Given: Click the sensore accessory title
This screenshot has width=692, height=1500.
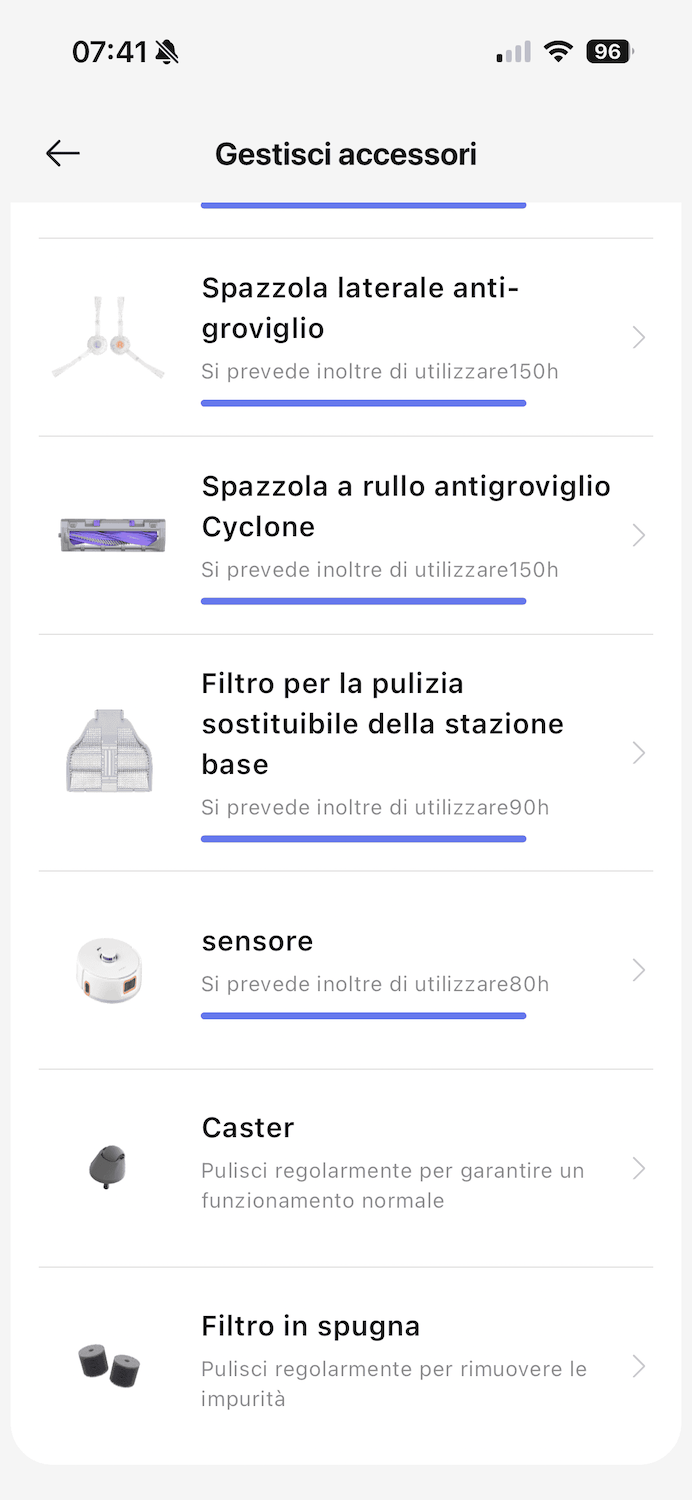Looking at the screenshot, I should click(x=257, y=941).
